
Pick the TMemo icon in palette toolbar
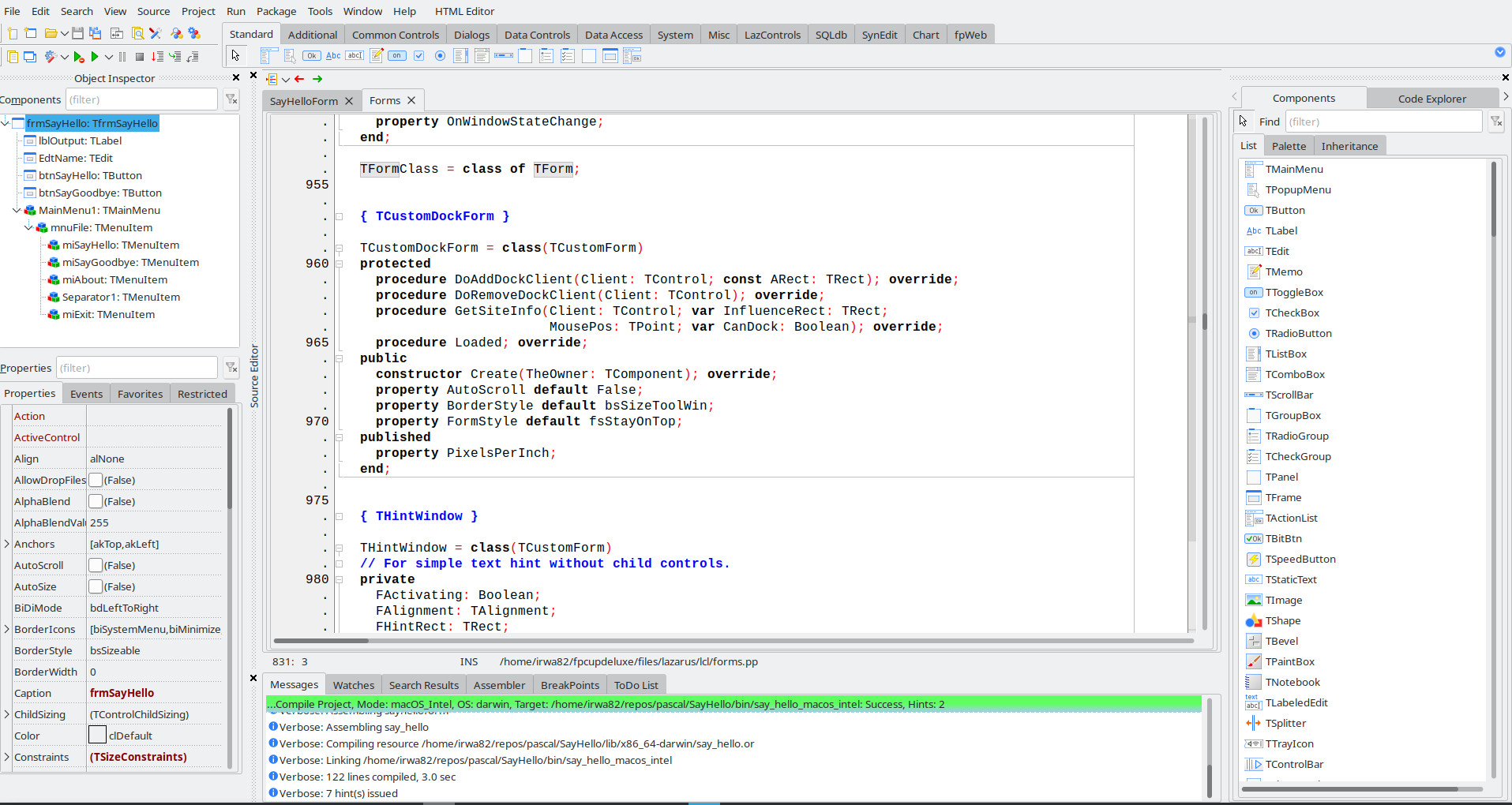point(377,55)
